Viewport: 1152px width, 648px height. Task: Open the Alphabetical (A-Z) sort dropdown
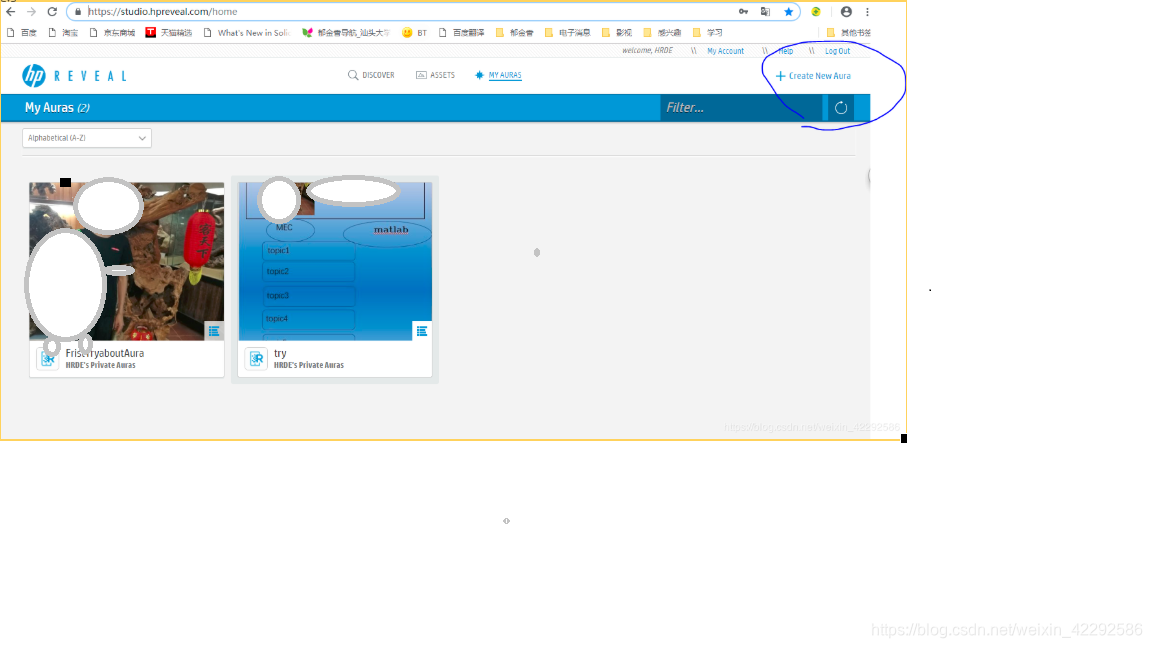(87, 138)
